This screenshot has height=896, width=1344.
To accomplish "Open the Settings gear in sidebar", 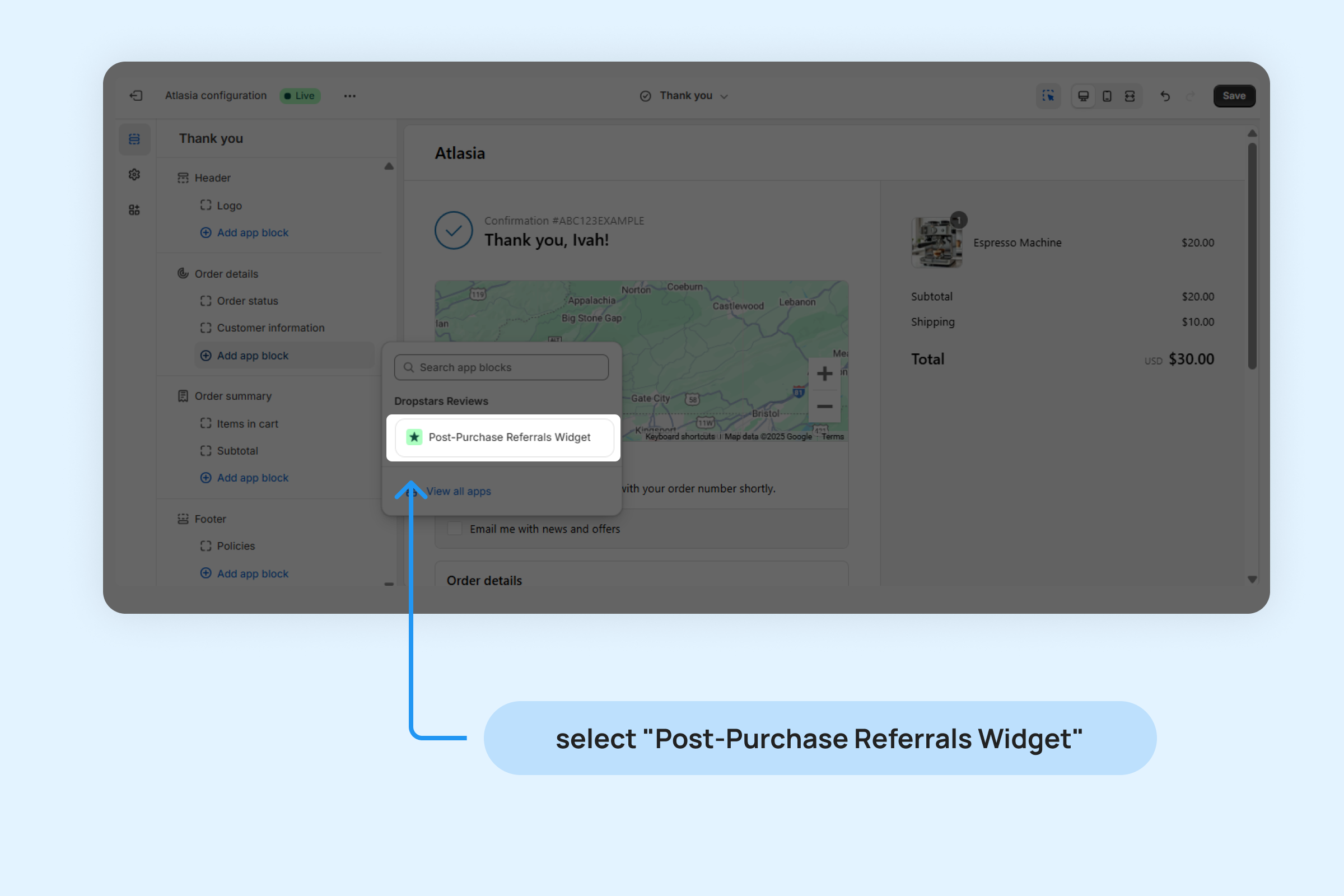I will click(134, 174).
